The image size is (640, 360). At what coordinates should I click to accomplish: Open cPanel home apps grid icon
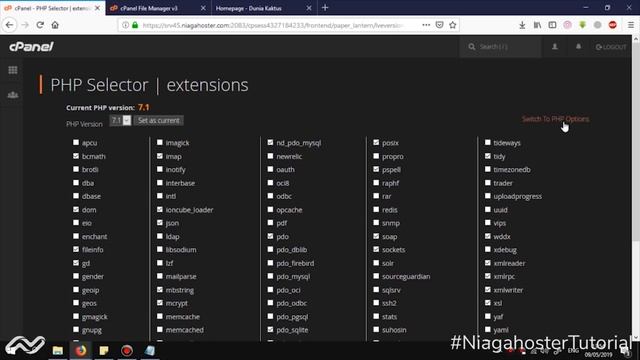coord(13,70)
